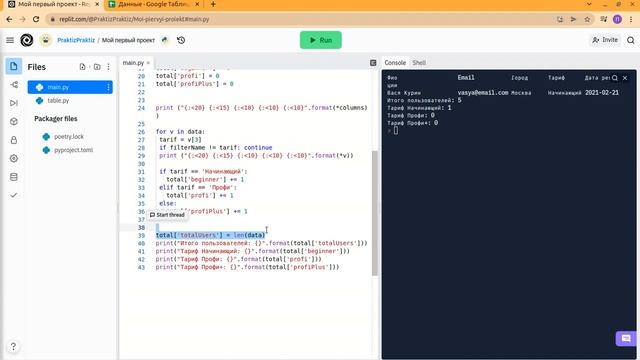Clear console with X icon
Viewport: 640px width, 360px height.
[625, 78]
